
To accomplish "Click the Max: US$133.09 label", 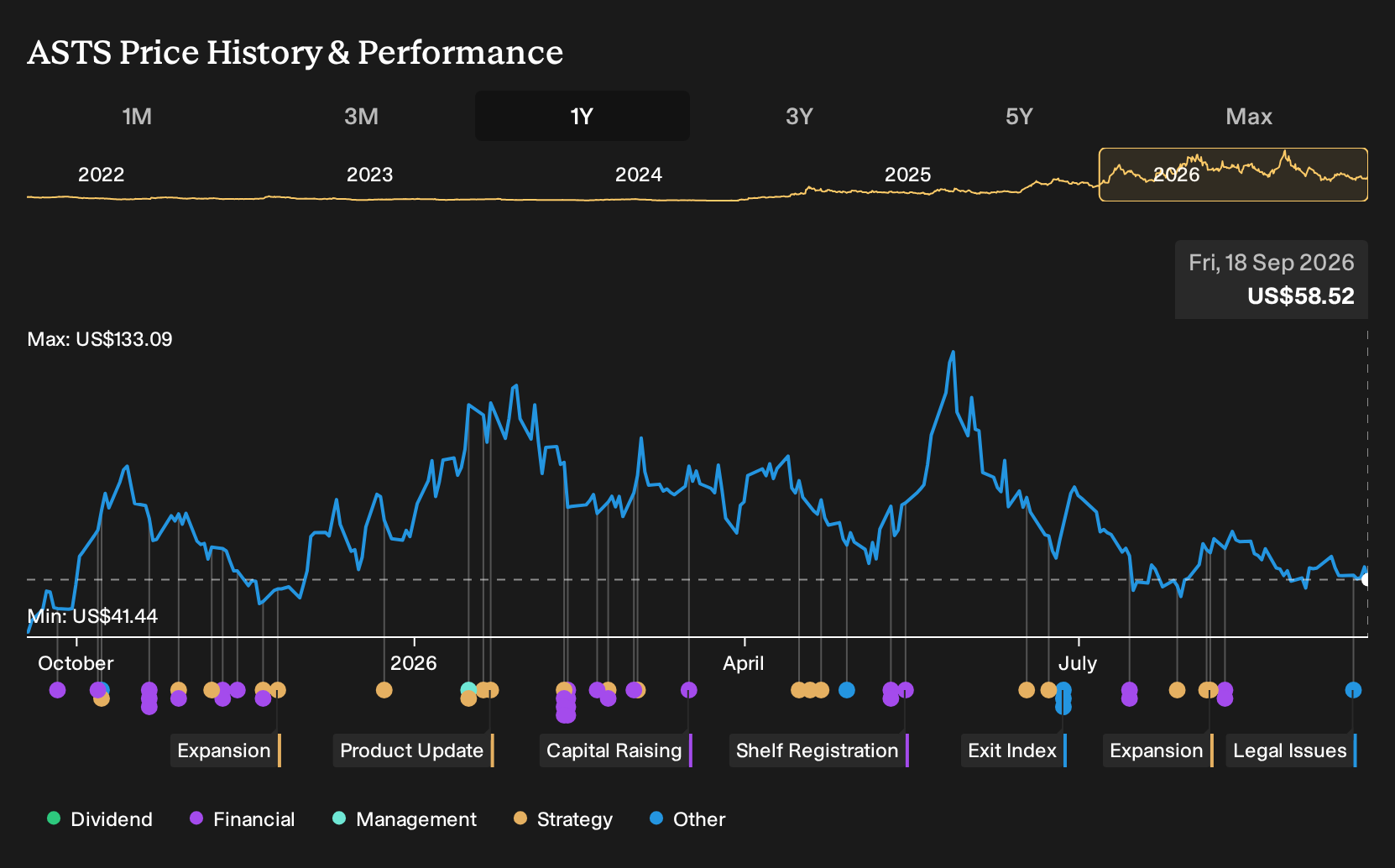I will (100, 339).
